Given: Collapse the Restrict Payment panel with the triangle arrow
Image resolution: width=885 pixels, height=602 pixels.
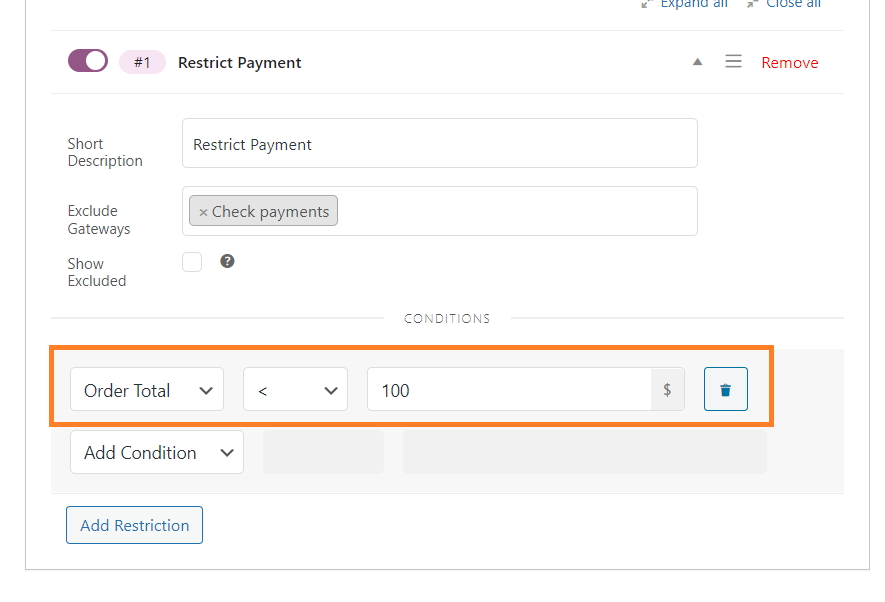Looking at the screenshot, I should [698, 62].
